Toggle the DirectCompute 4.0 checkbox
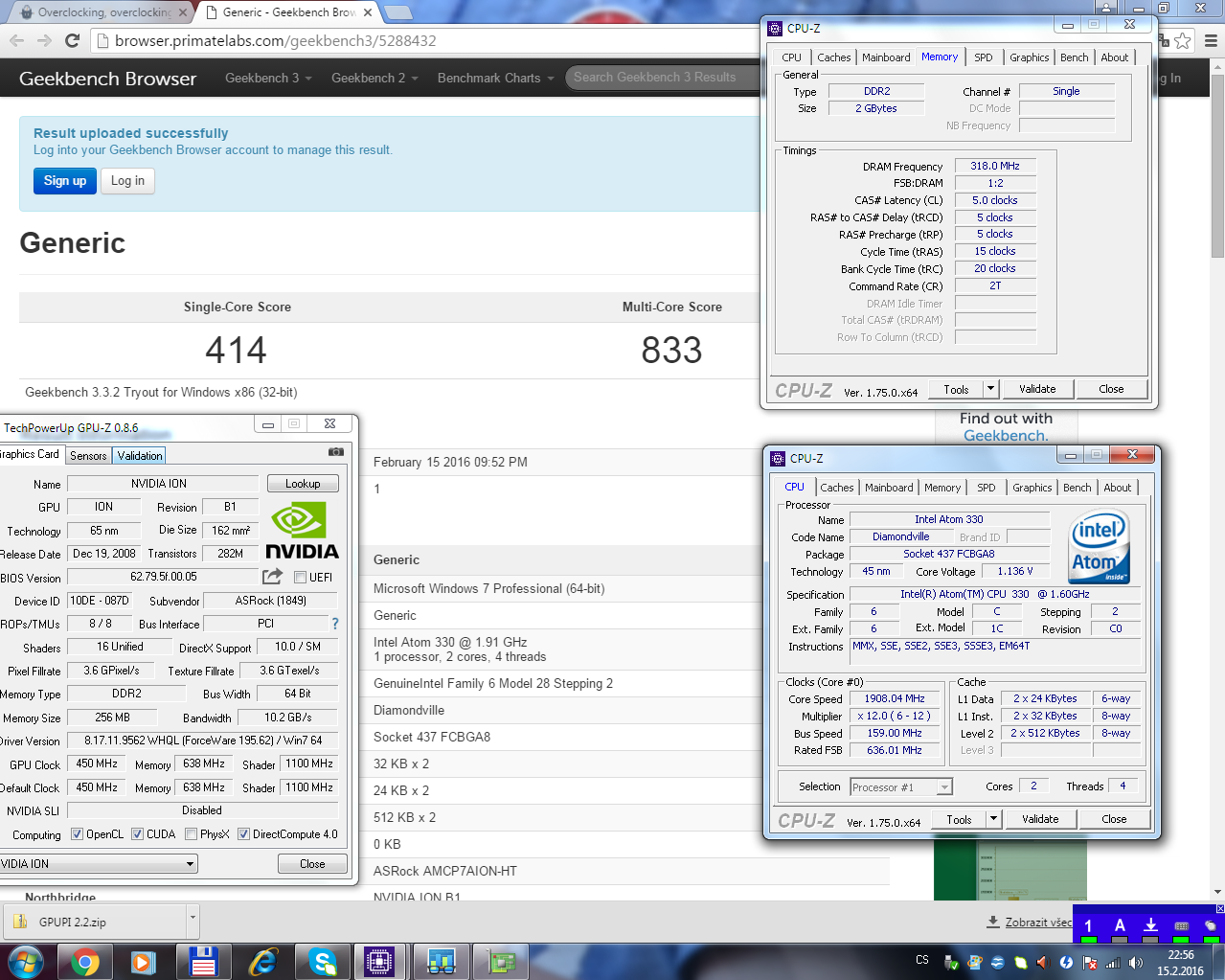The width and height of the screenshot is (1225, 980). tap(243, 833)
